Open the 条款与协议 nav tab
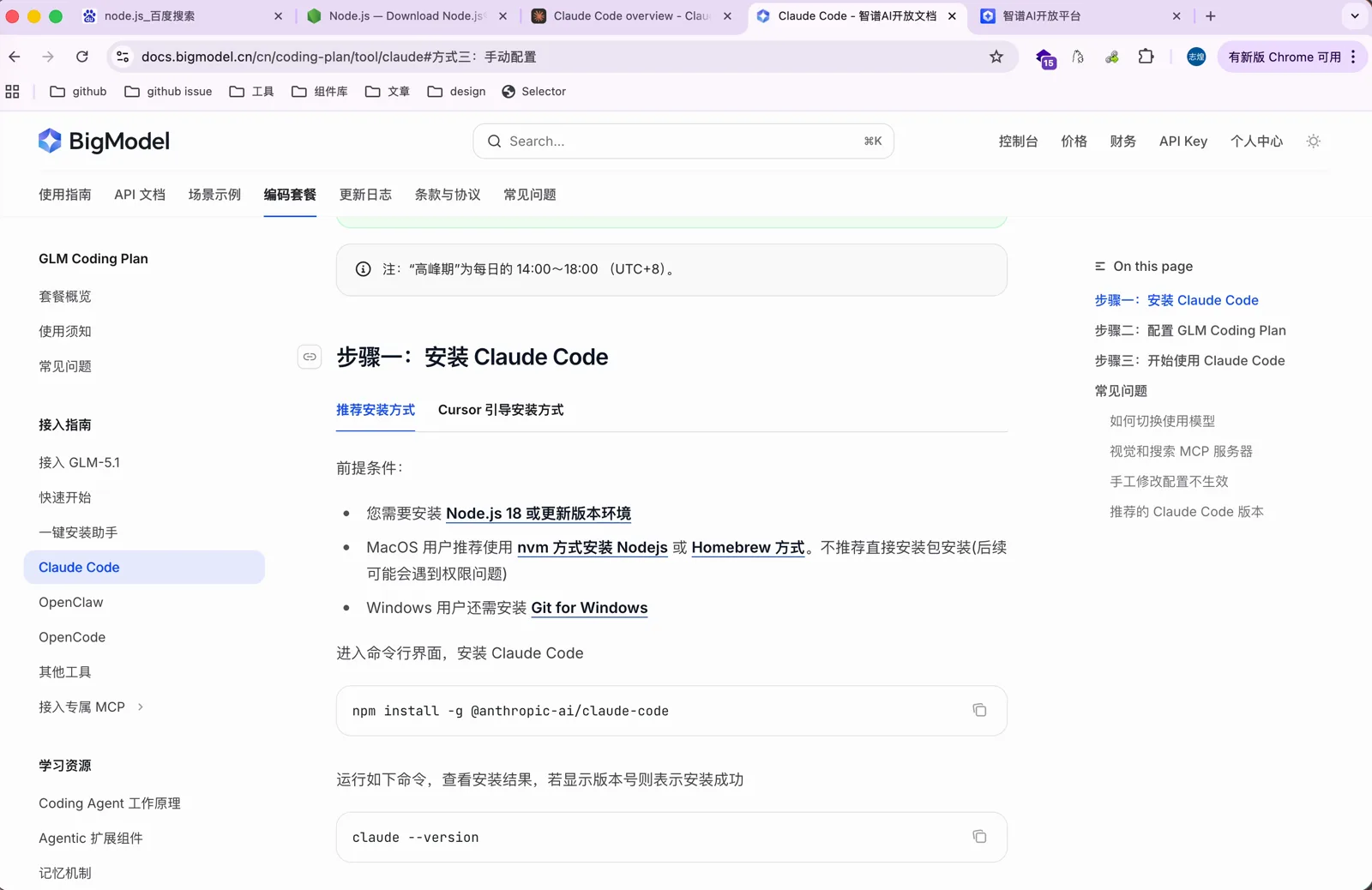 (448, 195)
